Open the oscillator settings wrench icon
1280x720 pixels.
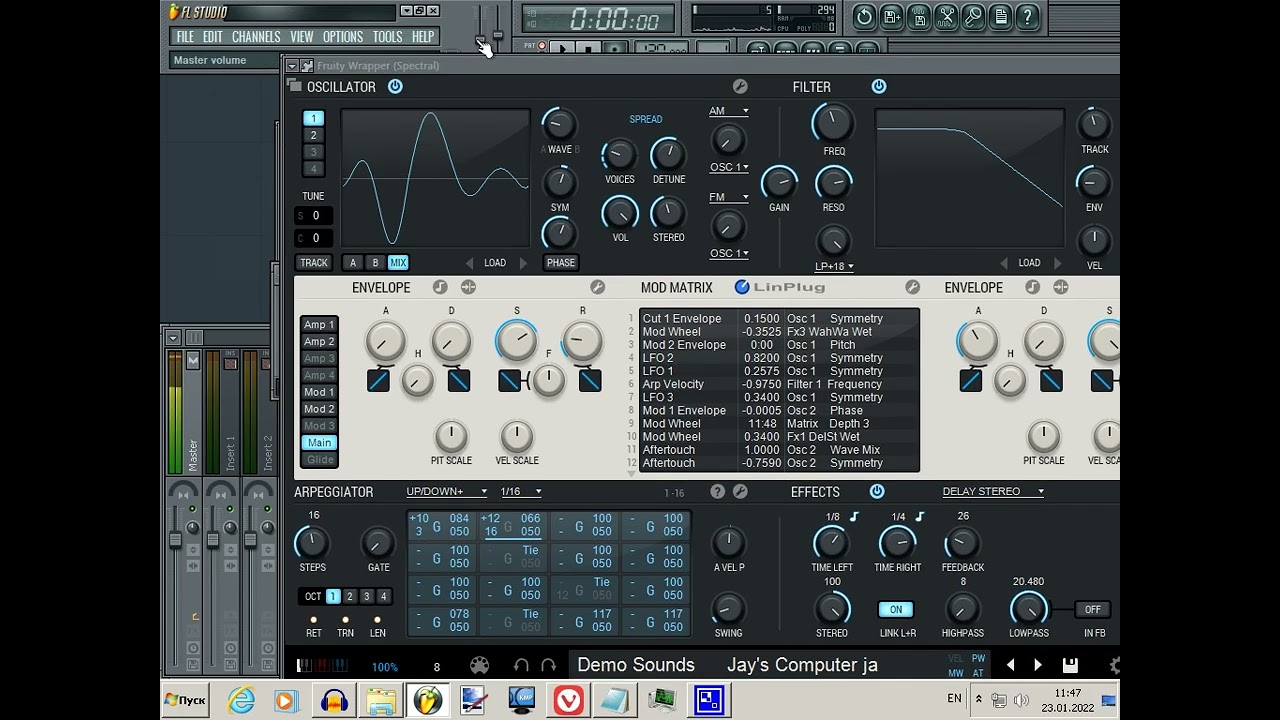click(x=740, y=87)
